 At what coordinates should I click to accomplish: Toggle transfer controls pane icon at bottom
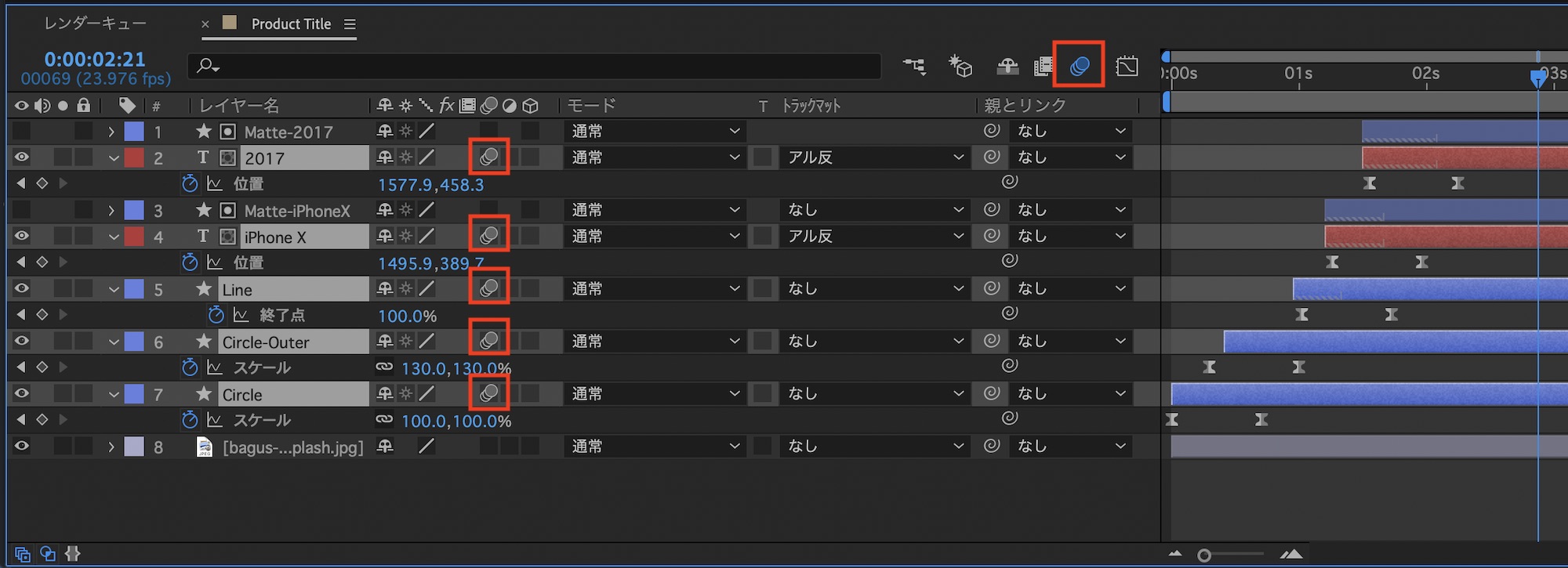pyautogui.click(x=48, y=554)
